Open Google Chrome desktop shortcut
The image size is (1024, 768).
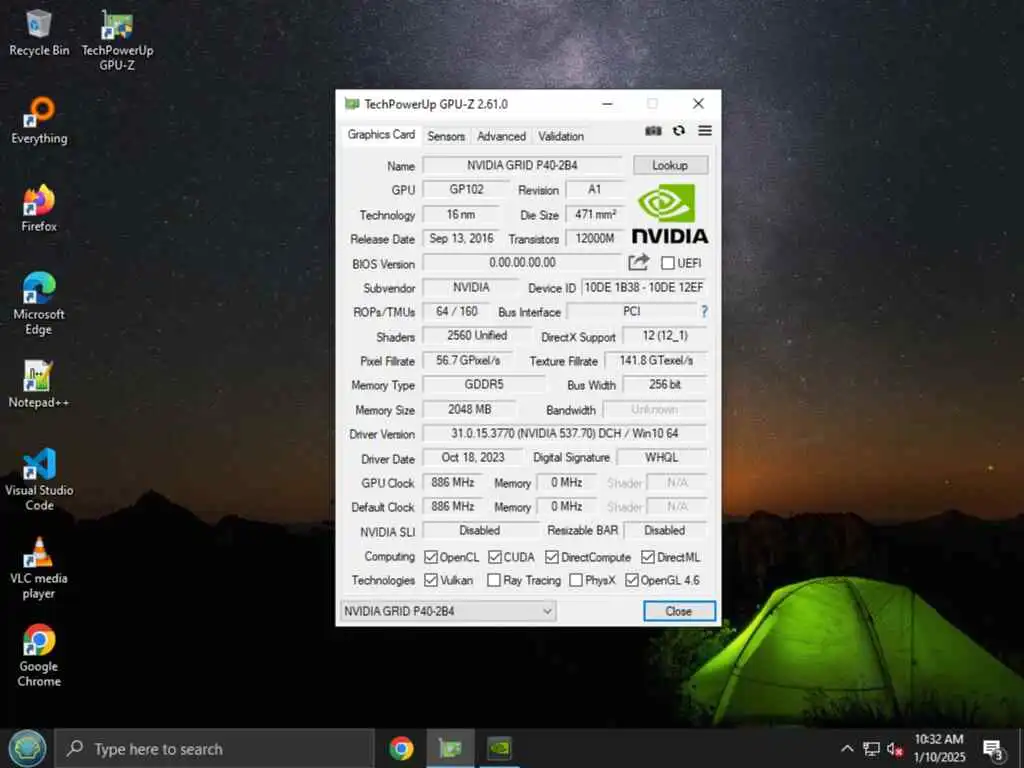(39, 656)
